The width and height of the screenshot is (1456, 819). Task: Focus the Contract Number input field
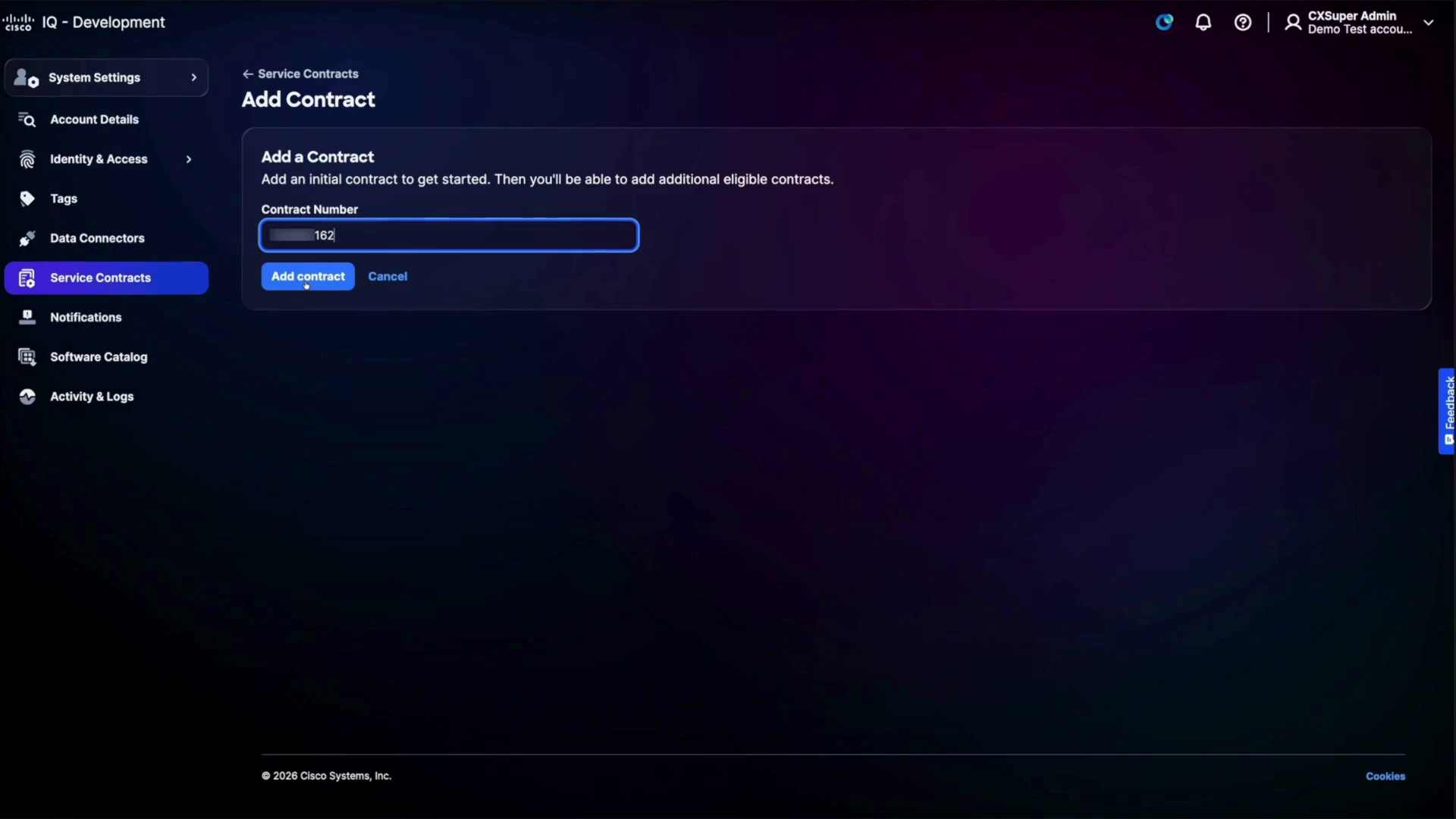[449, 235]
